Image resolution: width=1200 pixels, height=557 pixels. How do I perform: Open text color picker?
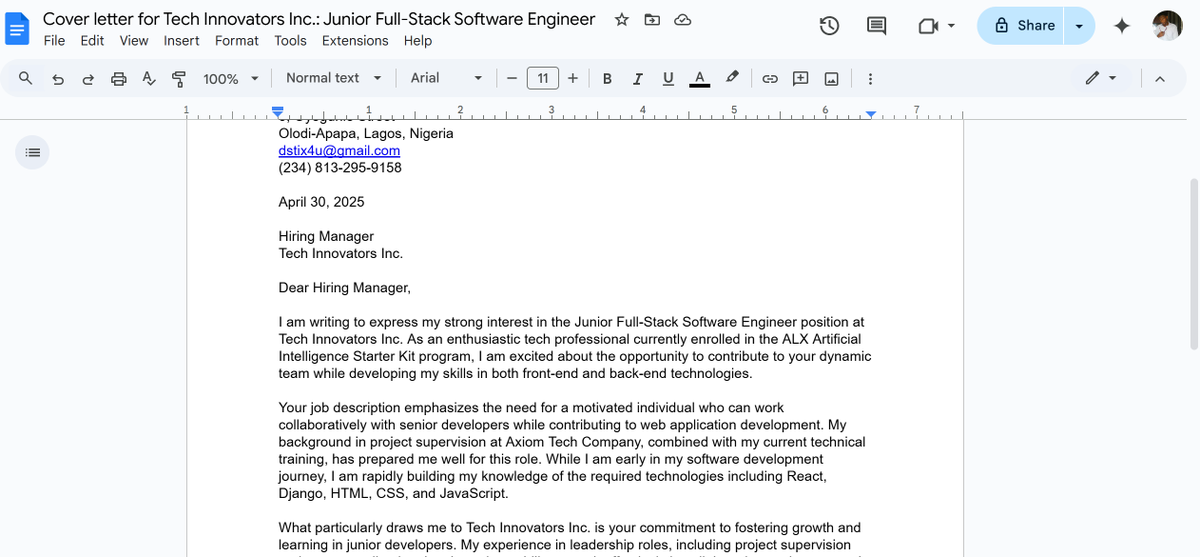point(700,78)
